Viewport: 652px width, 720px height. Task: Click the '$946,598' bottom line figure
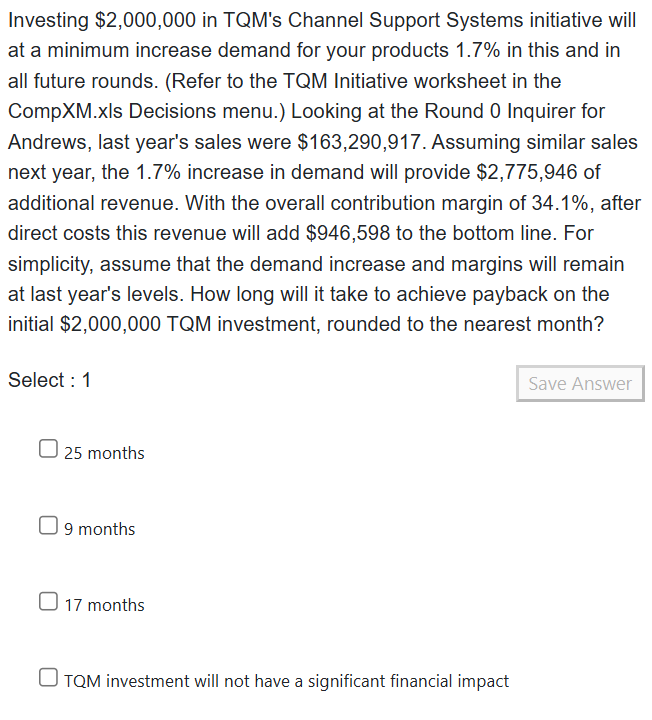348,233
